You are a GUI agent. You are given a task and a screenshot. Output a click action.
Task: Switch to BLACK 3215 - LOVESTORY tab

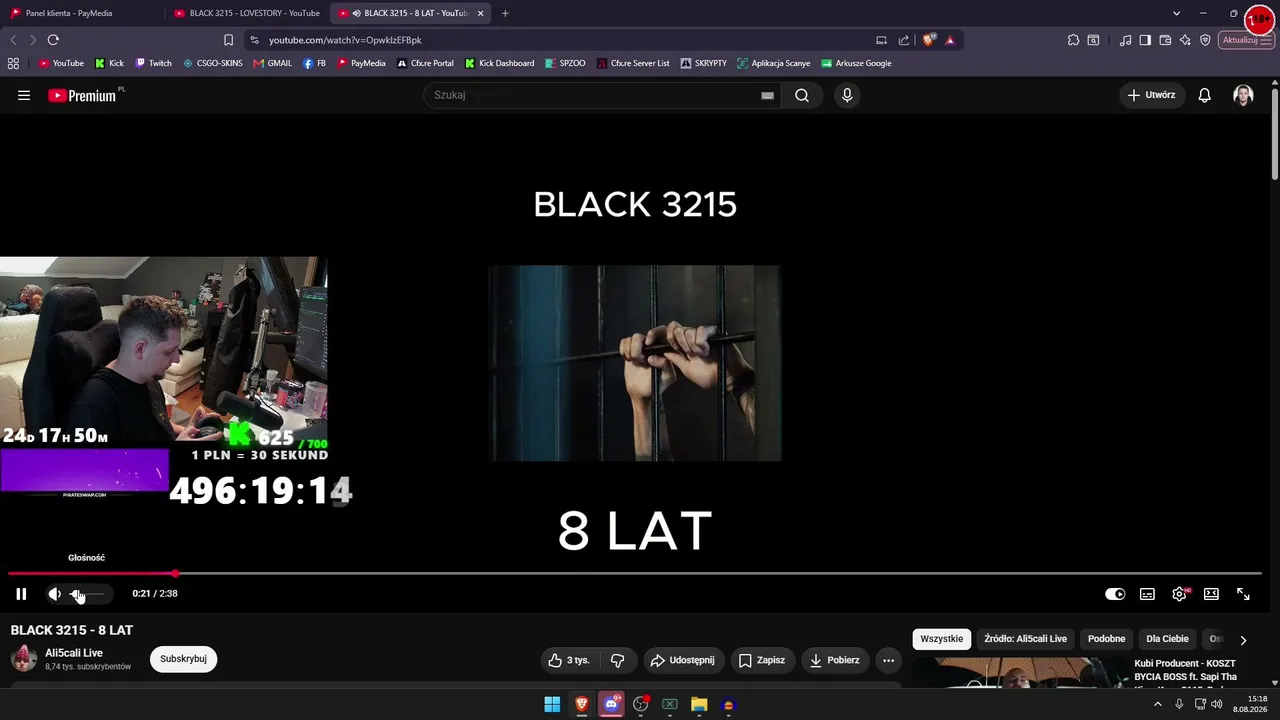[247, 13]
